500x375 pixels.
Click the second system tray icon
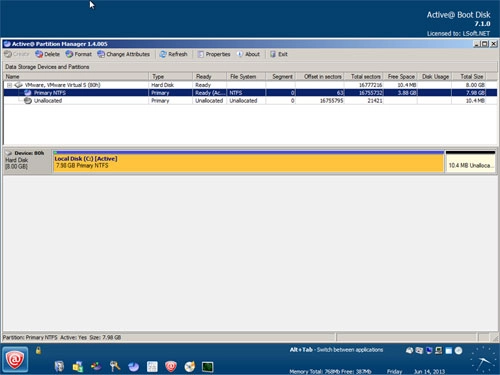coord(419,350)
